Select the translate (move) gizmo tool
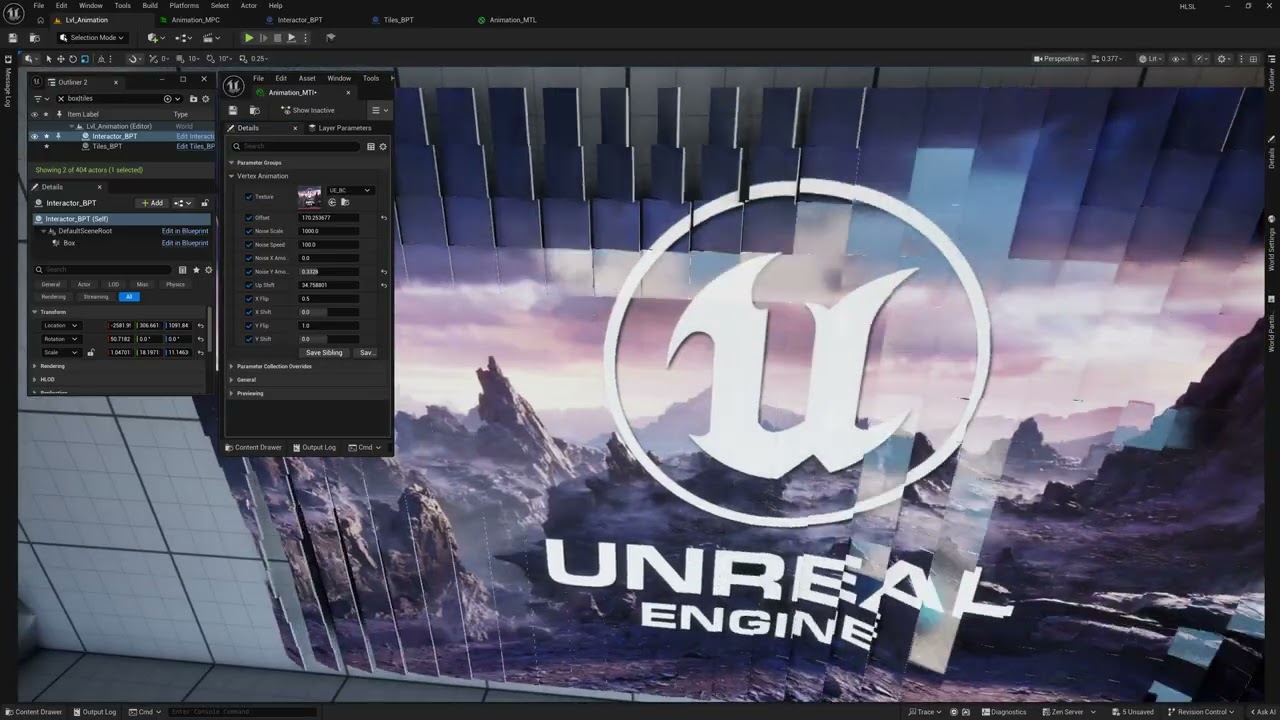Viewport: 1280px width, 720px height. tap(60, 59)
